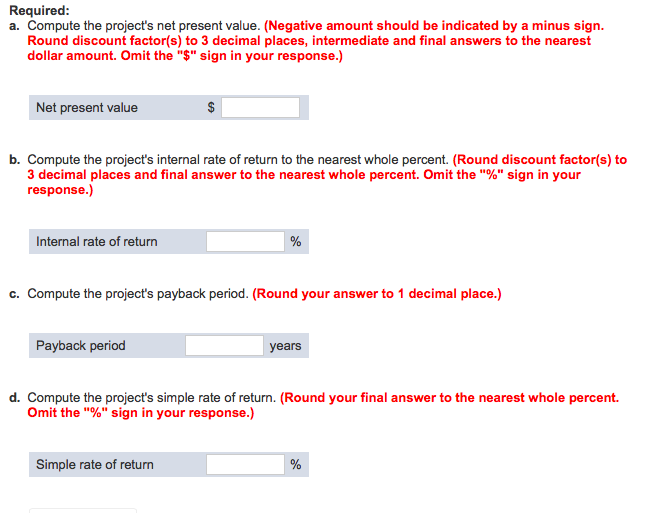Click the Simple rate of return label
The image size is (672, 513).
pyautogui.click(x=94, y=465)
